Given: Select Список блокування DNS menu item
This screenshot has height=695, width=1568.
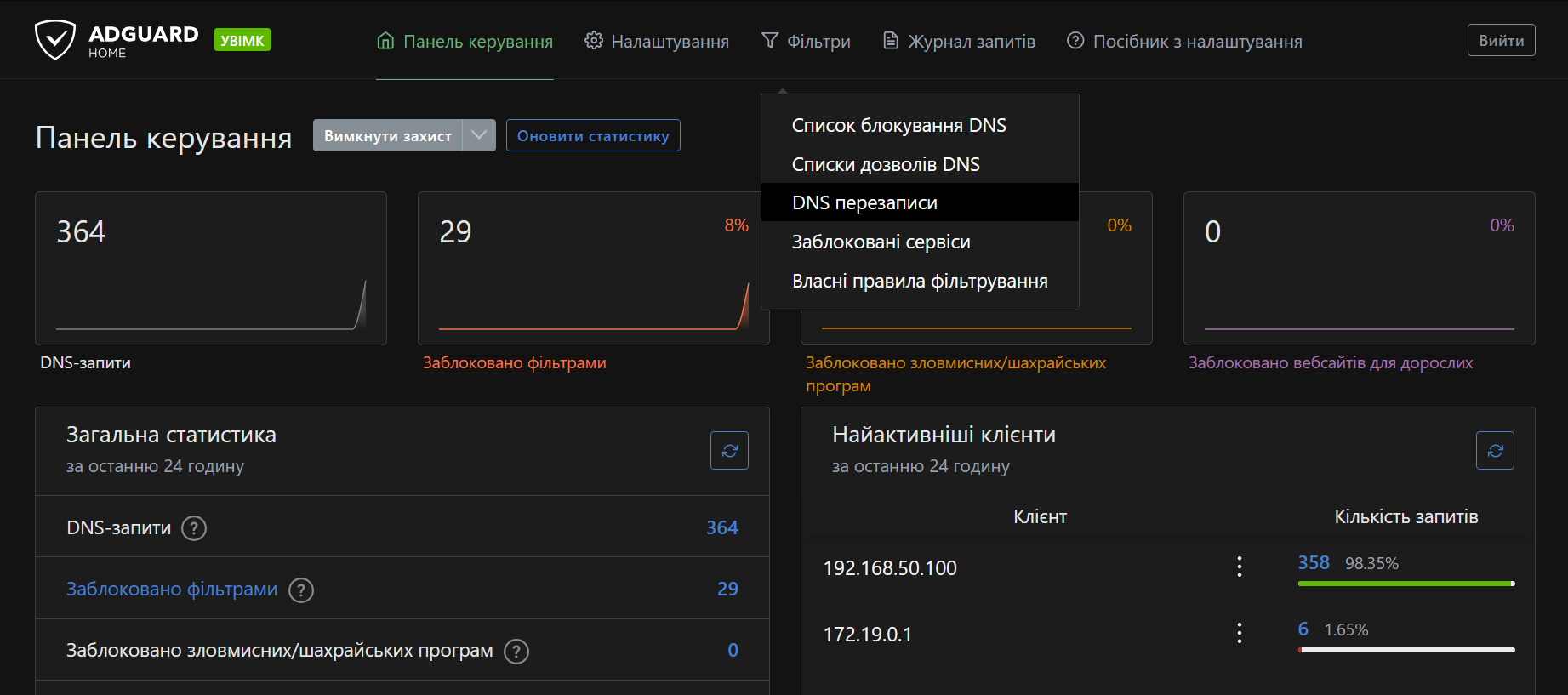Looking at the screenshot, I should (920, 125).
